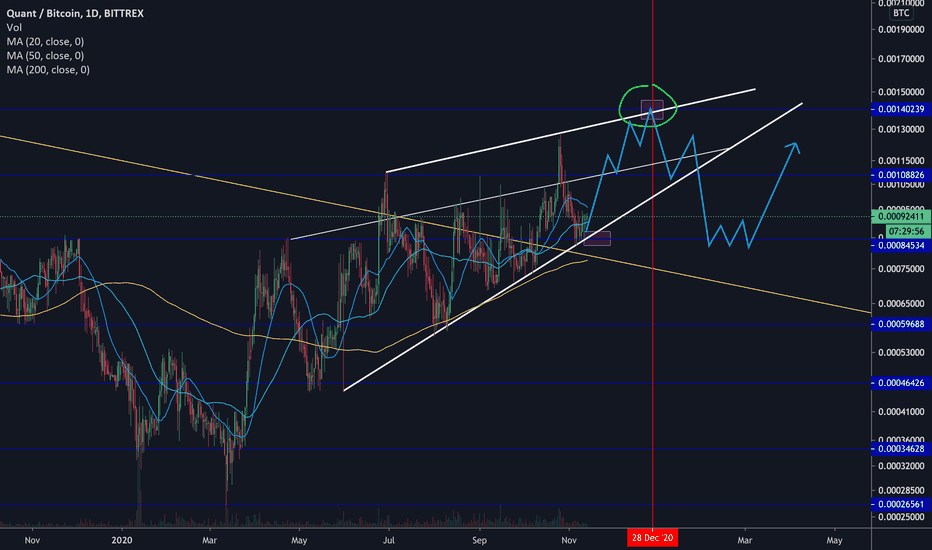Click the Jul label on time axis
Image resolution: width=932 pixels, height=550 pixels.
(389, 540)
